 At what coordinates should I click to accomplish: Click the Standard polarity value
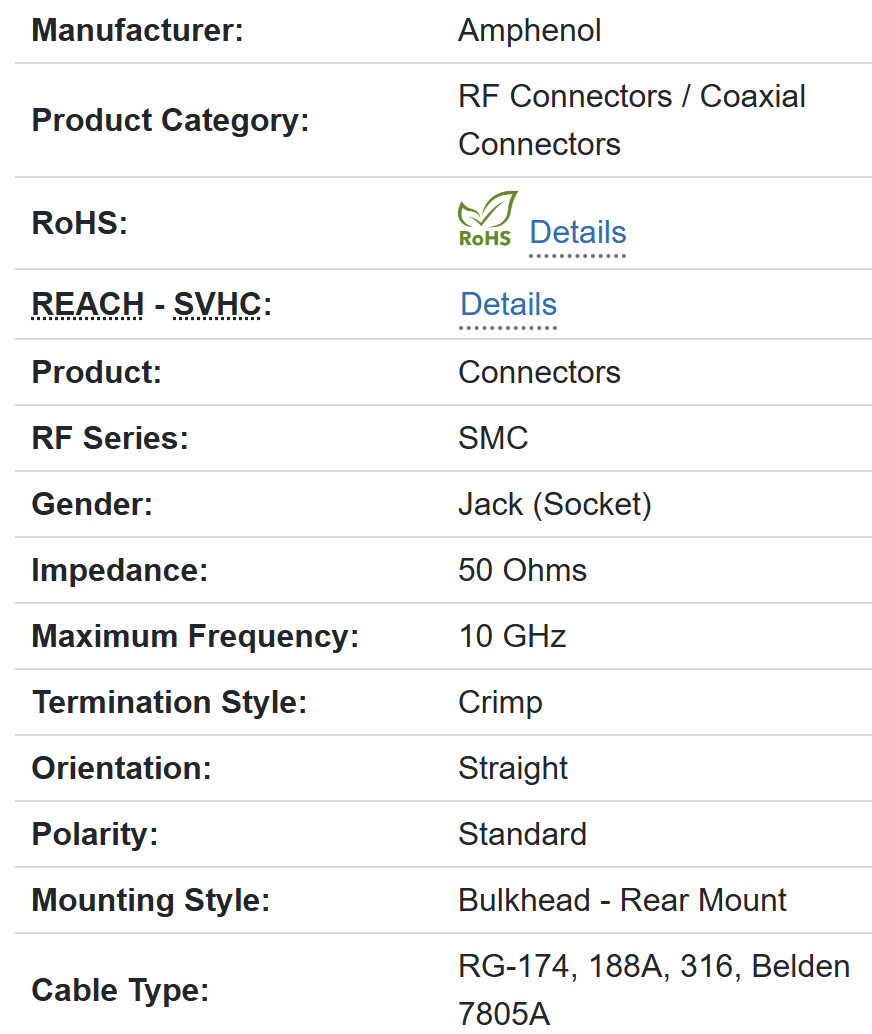click(x=522, y=834)
